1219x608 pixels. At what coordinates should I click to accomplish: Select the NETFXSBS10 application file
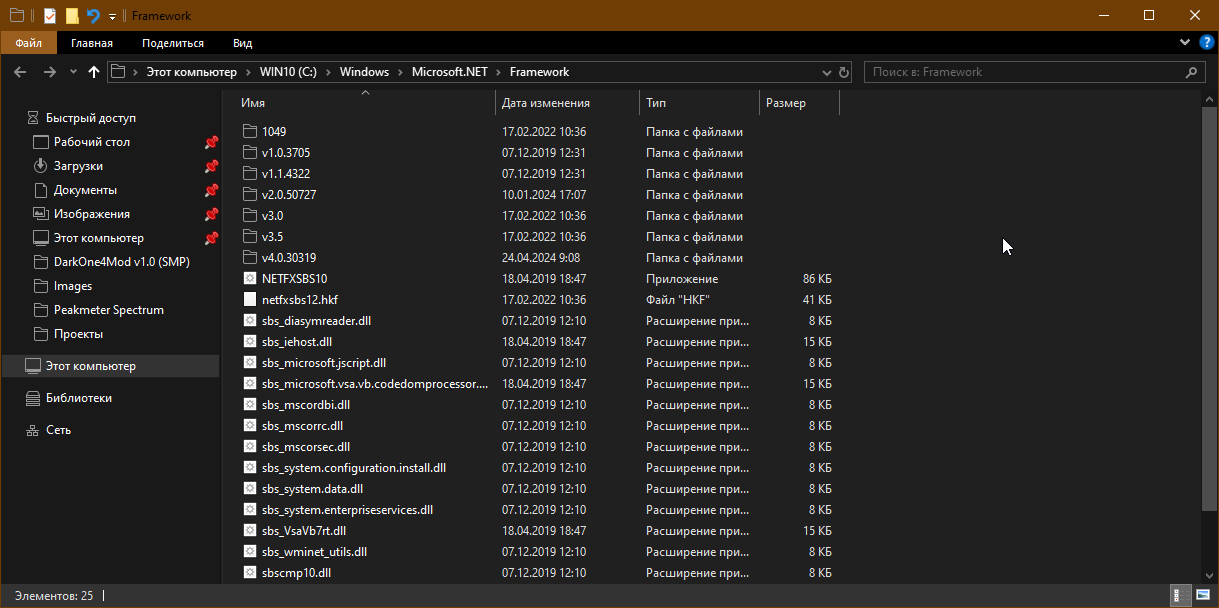tap(294, 279)
